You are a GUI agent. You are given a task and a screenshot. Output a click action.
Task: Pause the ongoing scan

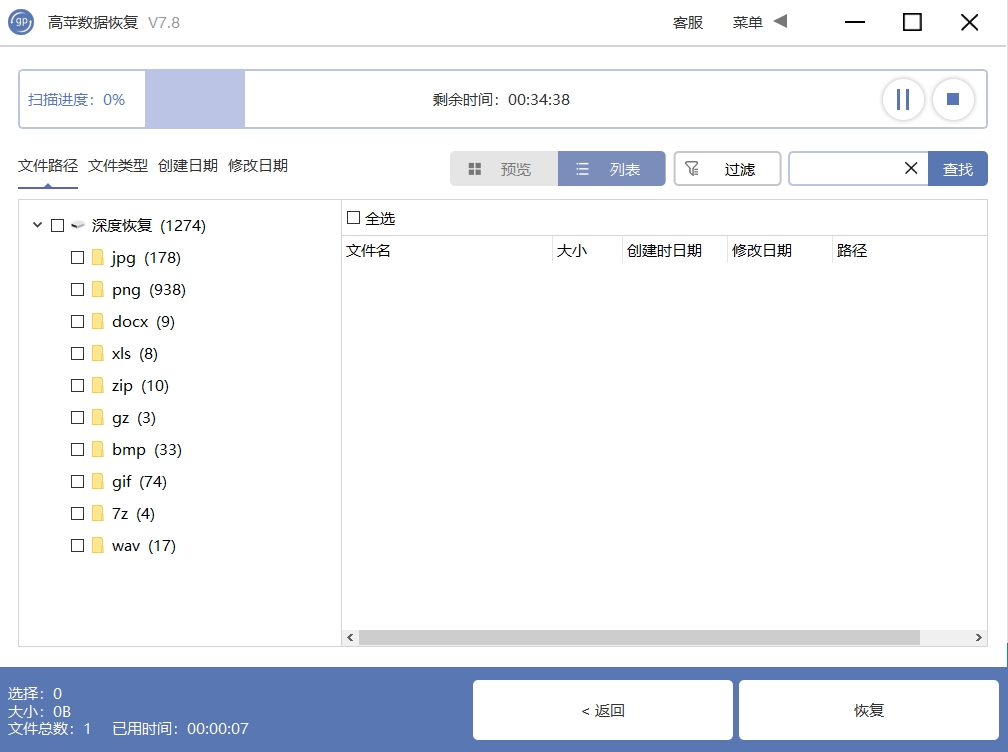tap(903, 99)
